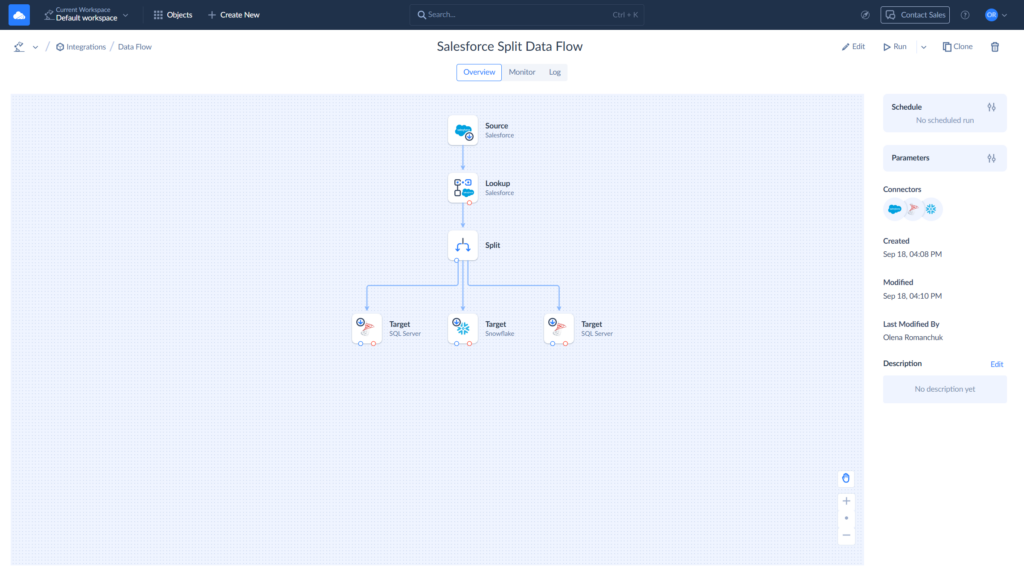
Task: Select the Salesforce Lookup node
Action: pyautogui.click(x=463, y=188)
